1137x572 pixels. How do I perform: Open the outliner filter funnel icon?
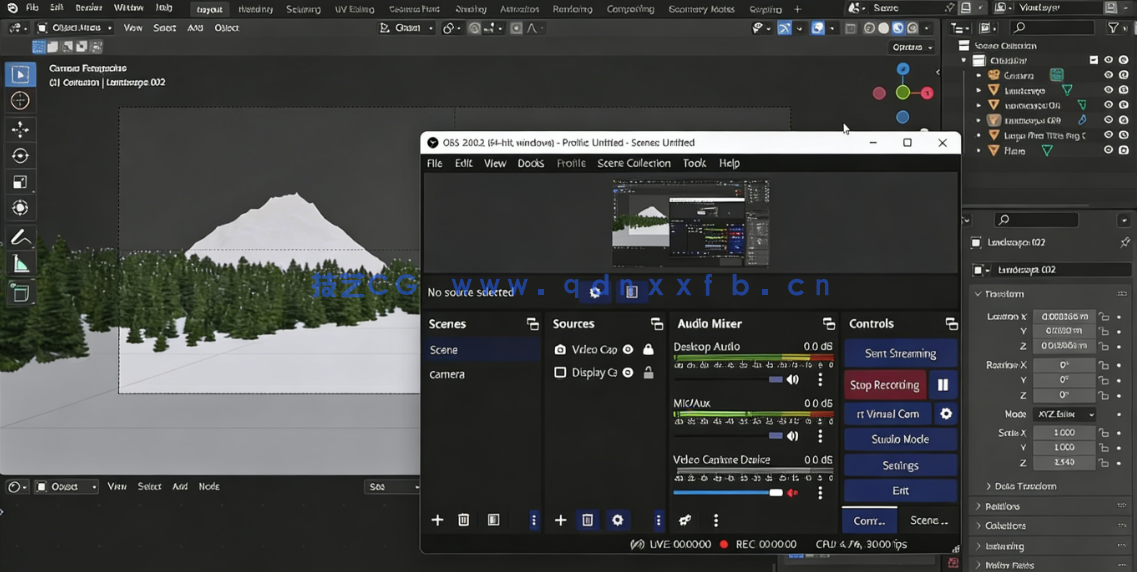point(1113,28)
